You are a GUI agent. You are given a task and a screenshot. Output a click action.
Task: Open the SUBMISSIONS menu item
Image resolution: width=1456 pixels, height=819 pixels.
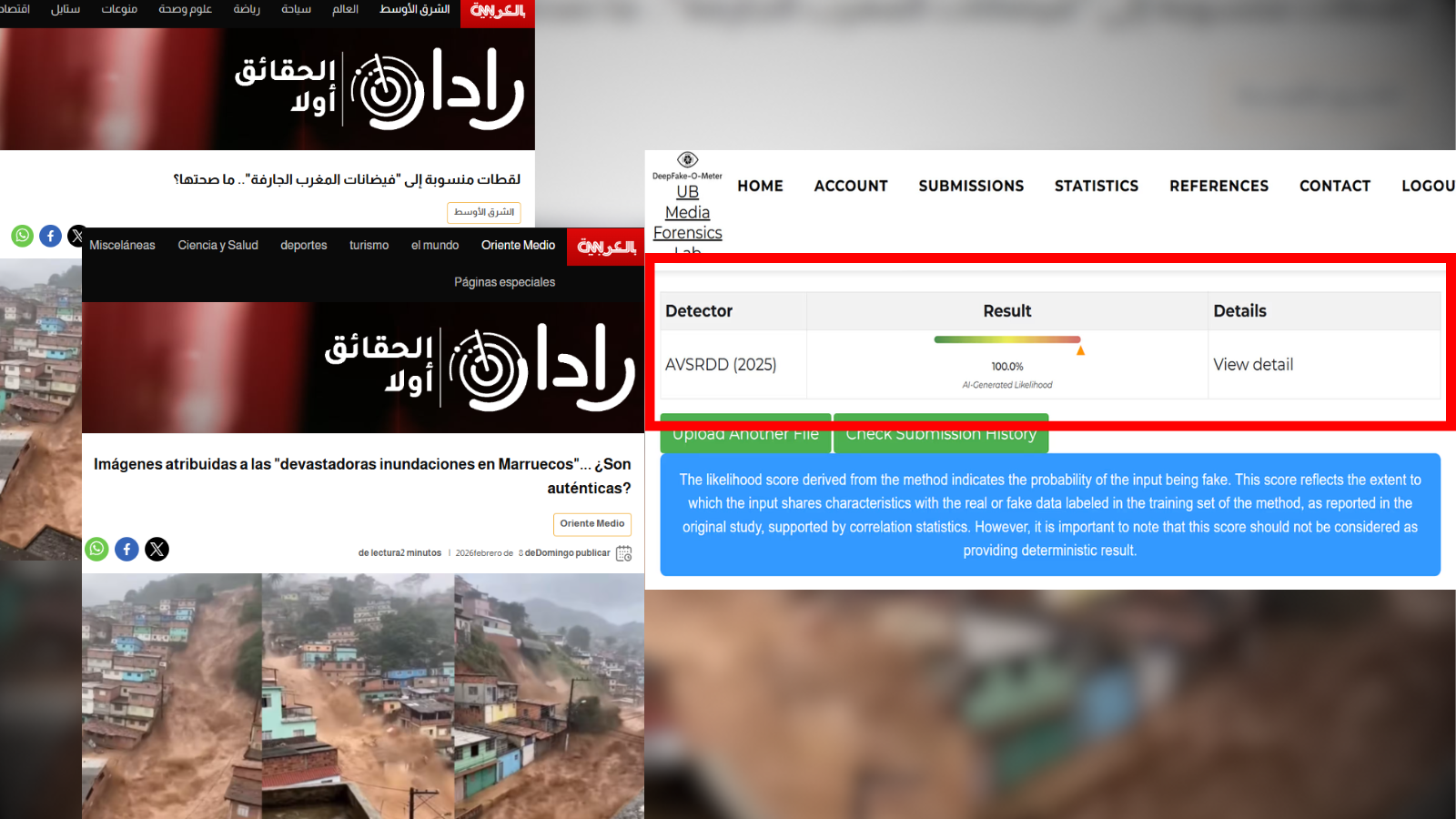pos(971,186)
